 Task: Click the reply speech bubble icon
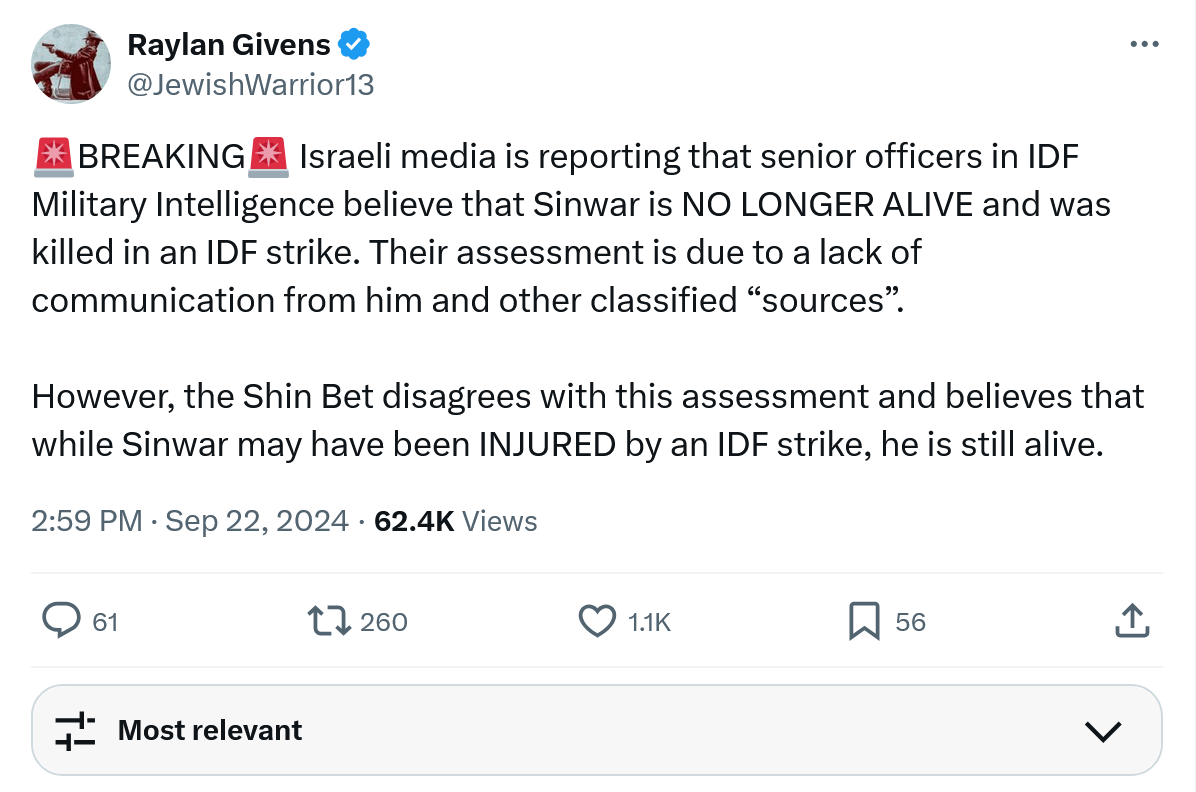(x=62, y=621)
